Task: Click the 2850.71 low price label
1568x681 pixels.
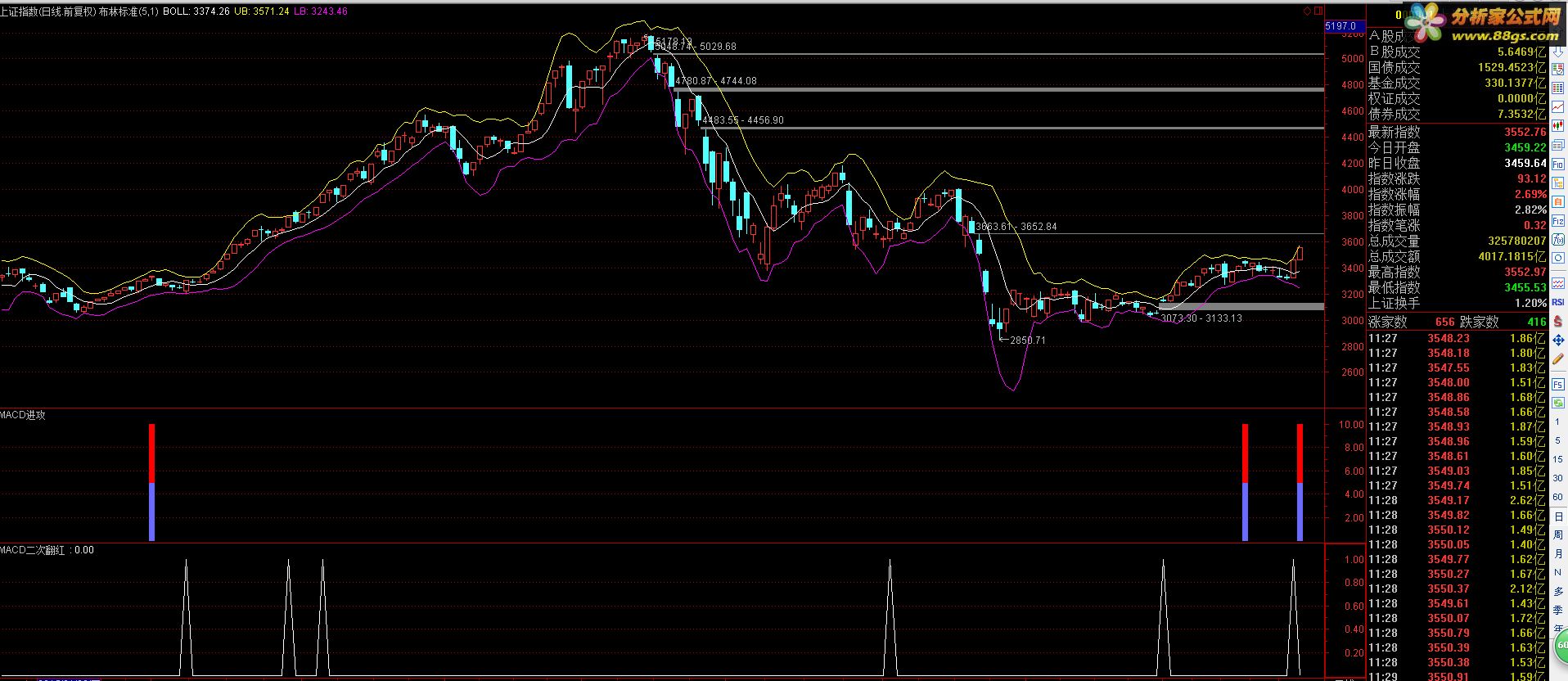Action: click(1028, 340)
